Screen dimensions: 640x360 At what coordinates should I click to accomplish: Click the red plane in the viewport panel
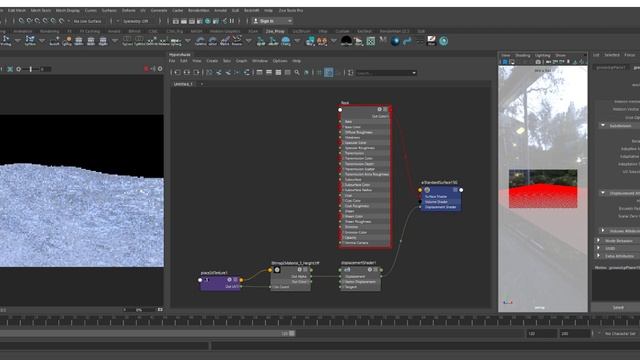click(543, 196)
